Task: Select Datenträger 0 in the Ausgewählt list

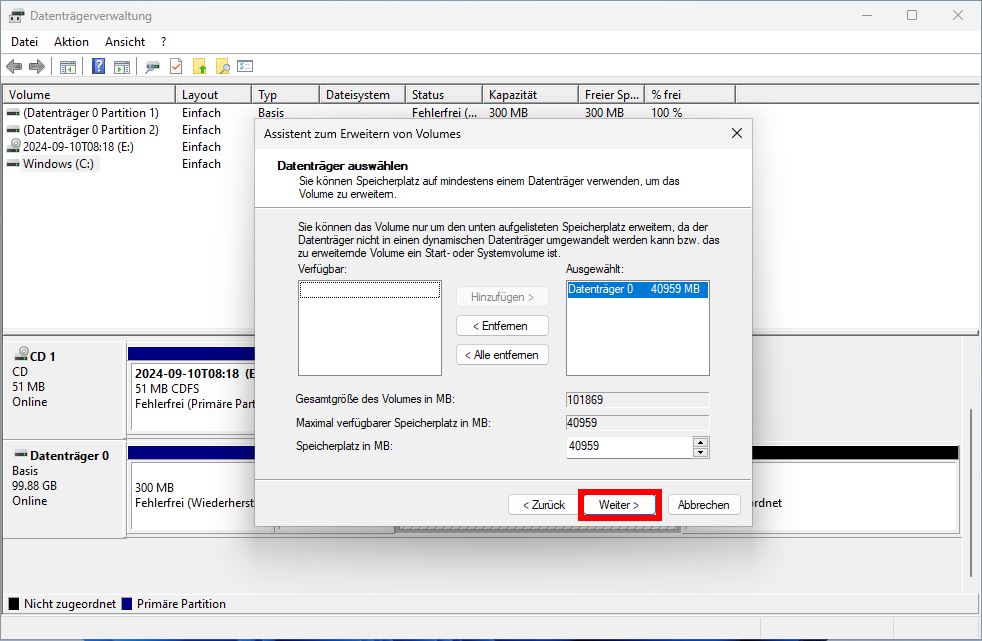Action: [637, 289]
